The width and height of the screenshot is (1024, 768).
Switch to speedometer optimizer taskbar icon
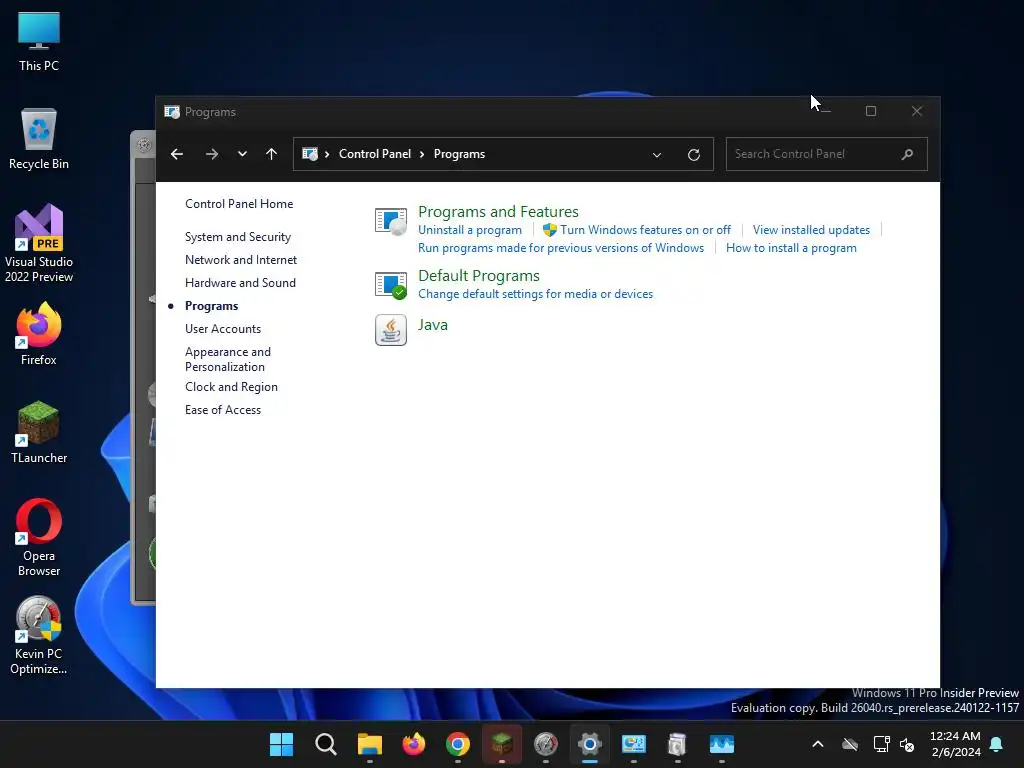(546, 744)
